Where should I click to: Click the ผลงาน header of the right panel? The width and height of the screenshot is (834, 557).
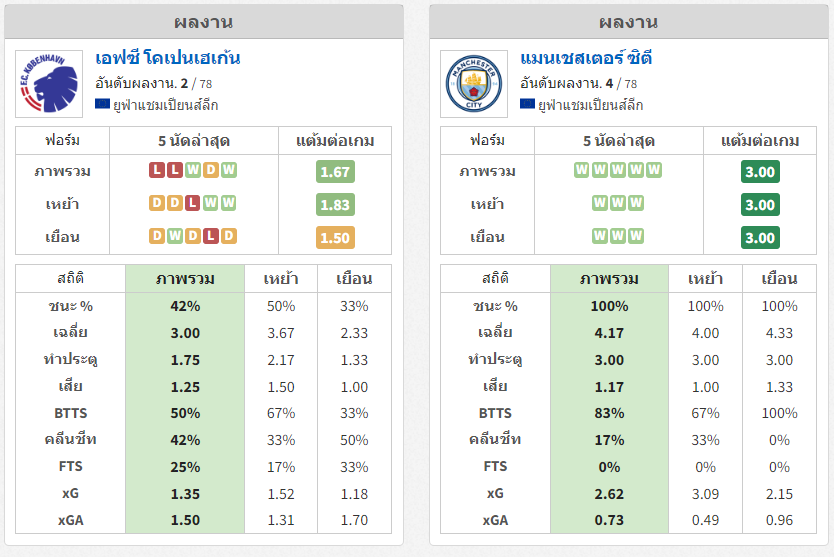[629, 22]
